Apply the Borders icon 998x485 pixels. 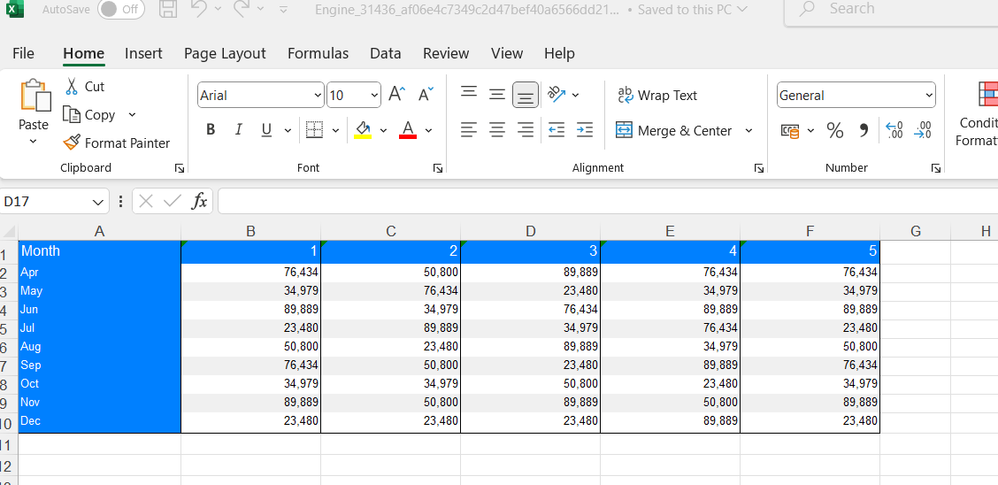pos(314,130)
